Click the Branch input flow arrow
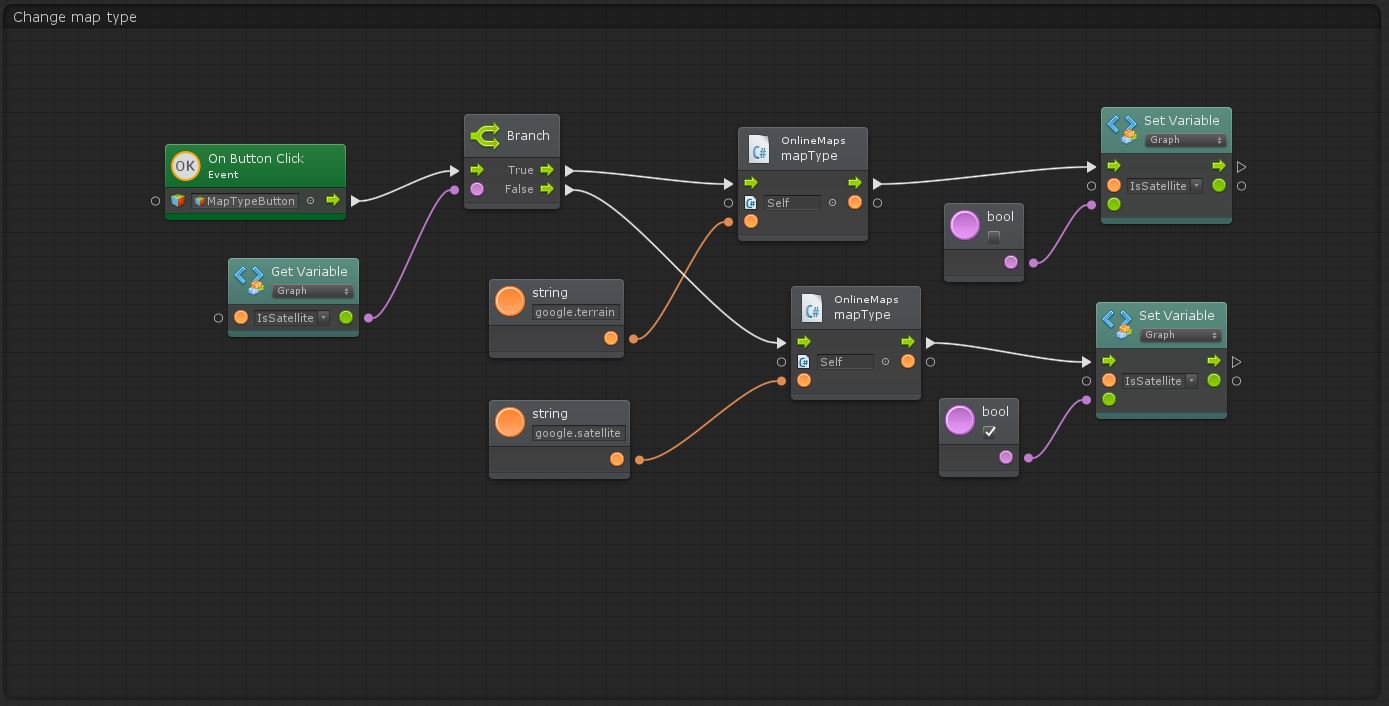The height and width of the screenshot is (706, 1389). [x=477, y=170]
